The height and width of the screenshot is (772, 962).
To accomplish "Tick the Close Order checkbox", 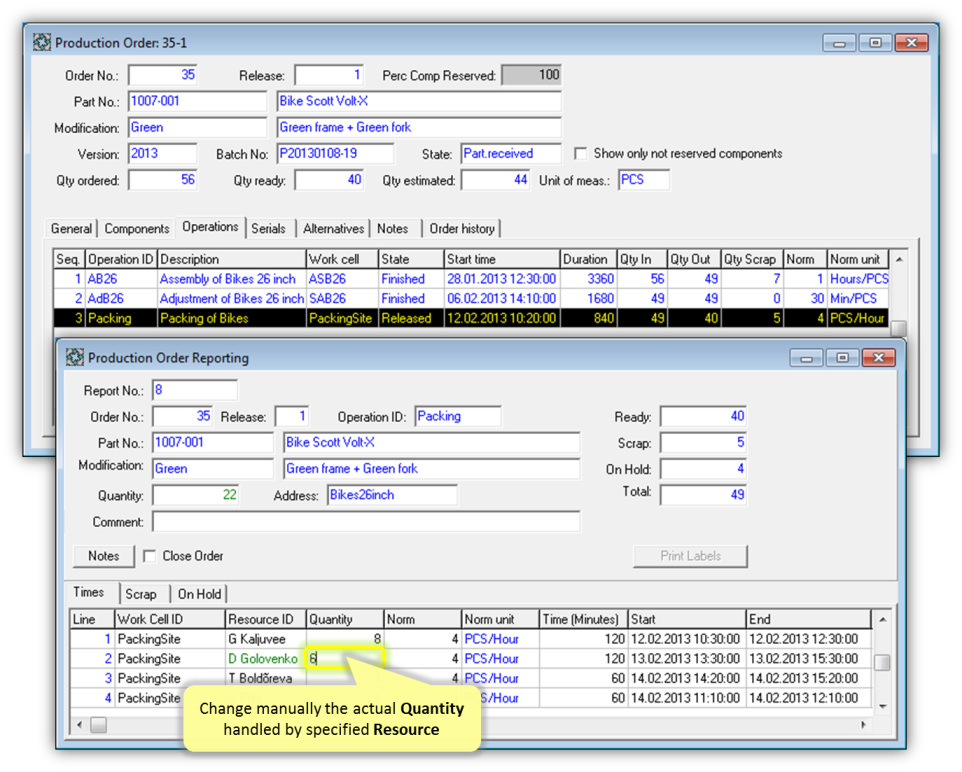I will pos(149,556).
